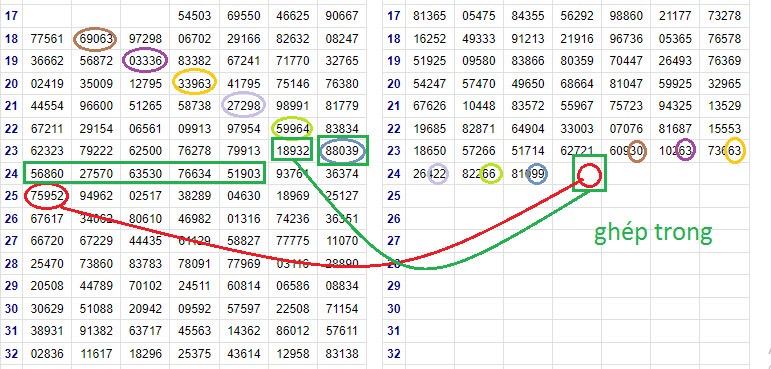Select the green-boxed cell 18932

pos(292,151)
